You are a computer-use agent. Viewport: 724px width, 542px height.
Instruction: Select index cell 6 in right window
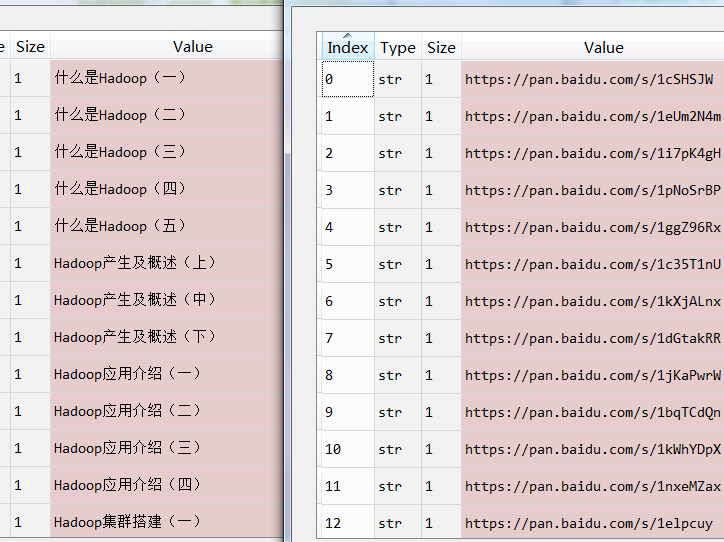tap(348, 301)
